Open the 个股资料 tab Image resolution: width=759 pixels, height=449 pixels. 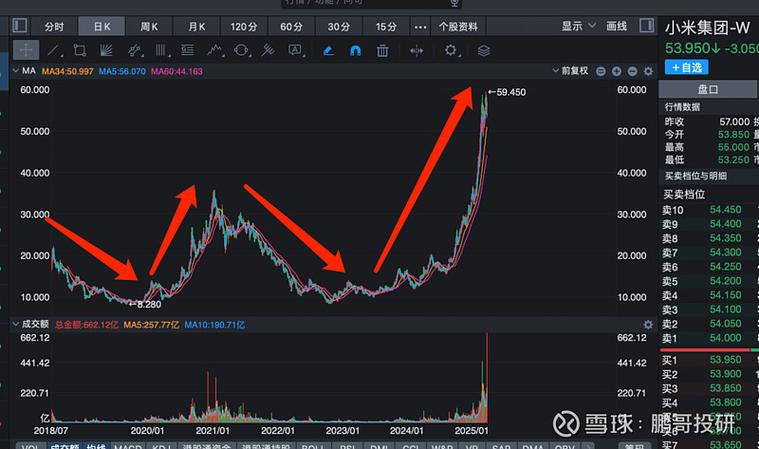[x=458, y=27]
